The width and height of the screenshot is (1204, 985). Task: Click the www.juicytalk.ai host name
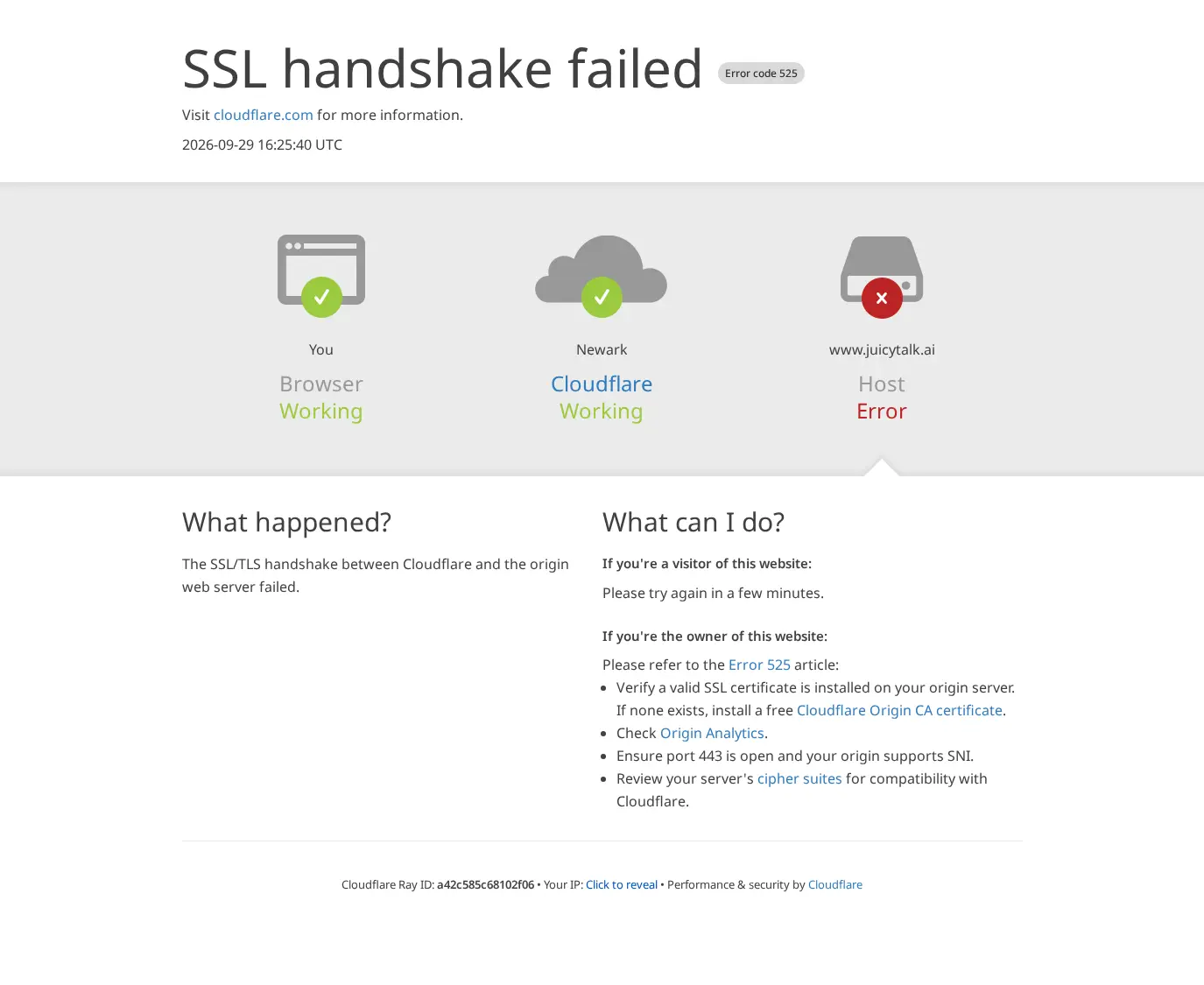coord(882,349)
